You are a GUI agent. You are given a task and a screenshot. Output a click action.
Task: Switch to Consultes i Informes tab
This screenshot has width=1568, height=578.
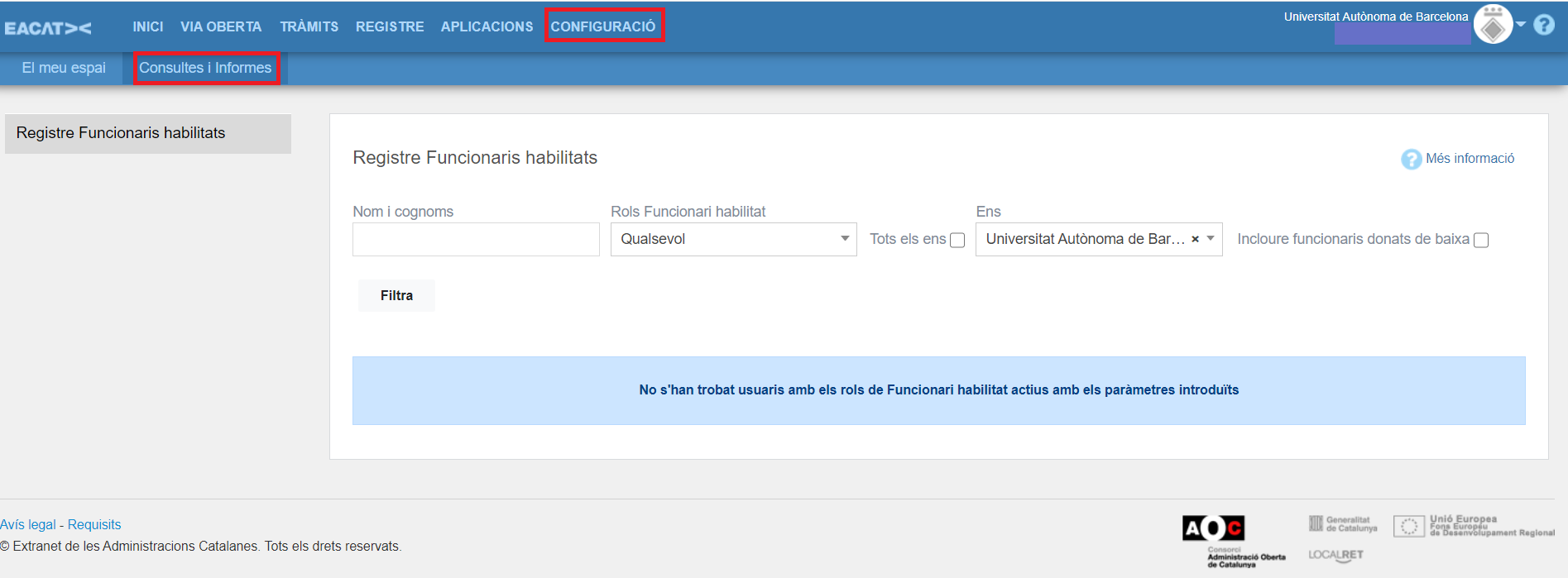[205, 68]
